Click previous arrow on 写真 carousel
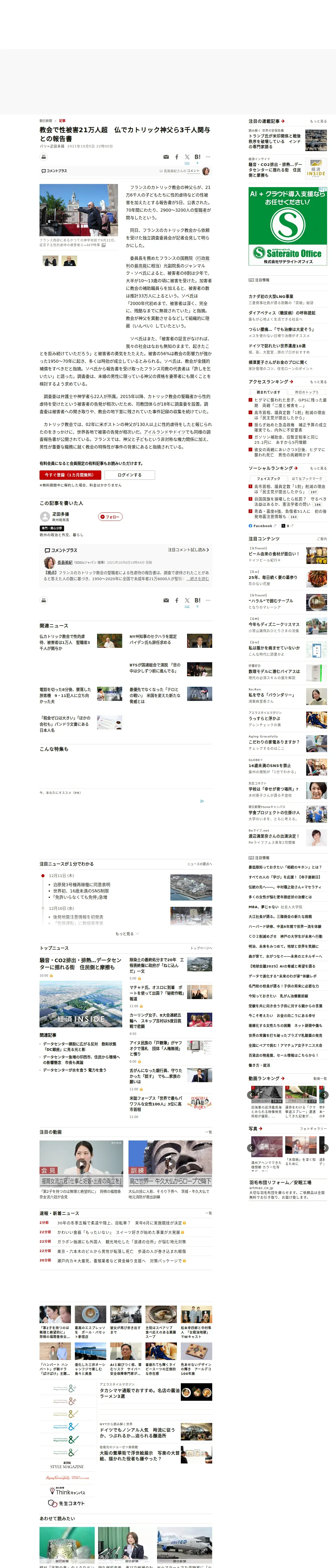 251,1148
